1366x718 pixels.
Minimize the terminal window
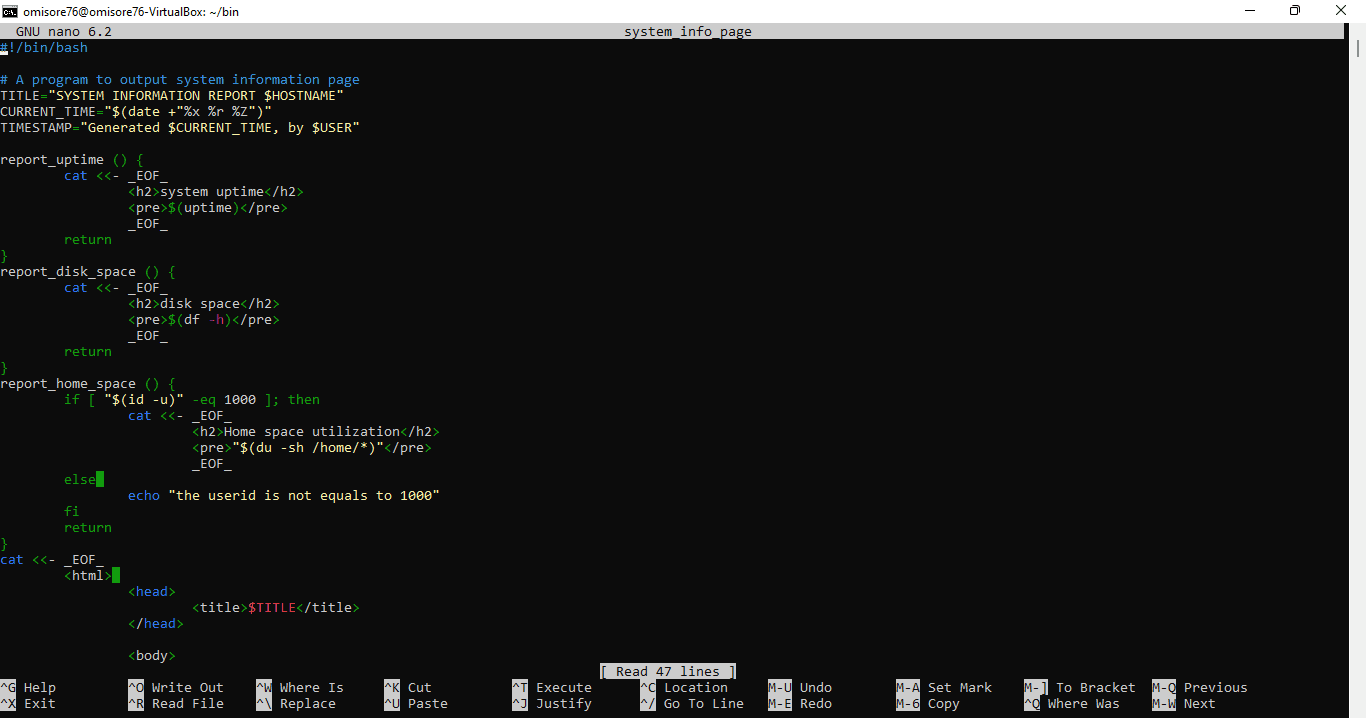[x=1249, y=11]
